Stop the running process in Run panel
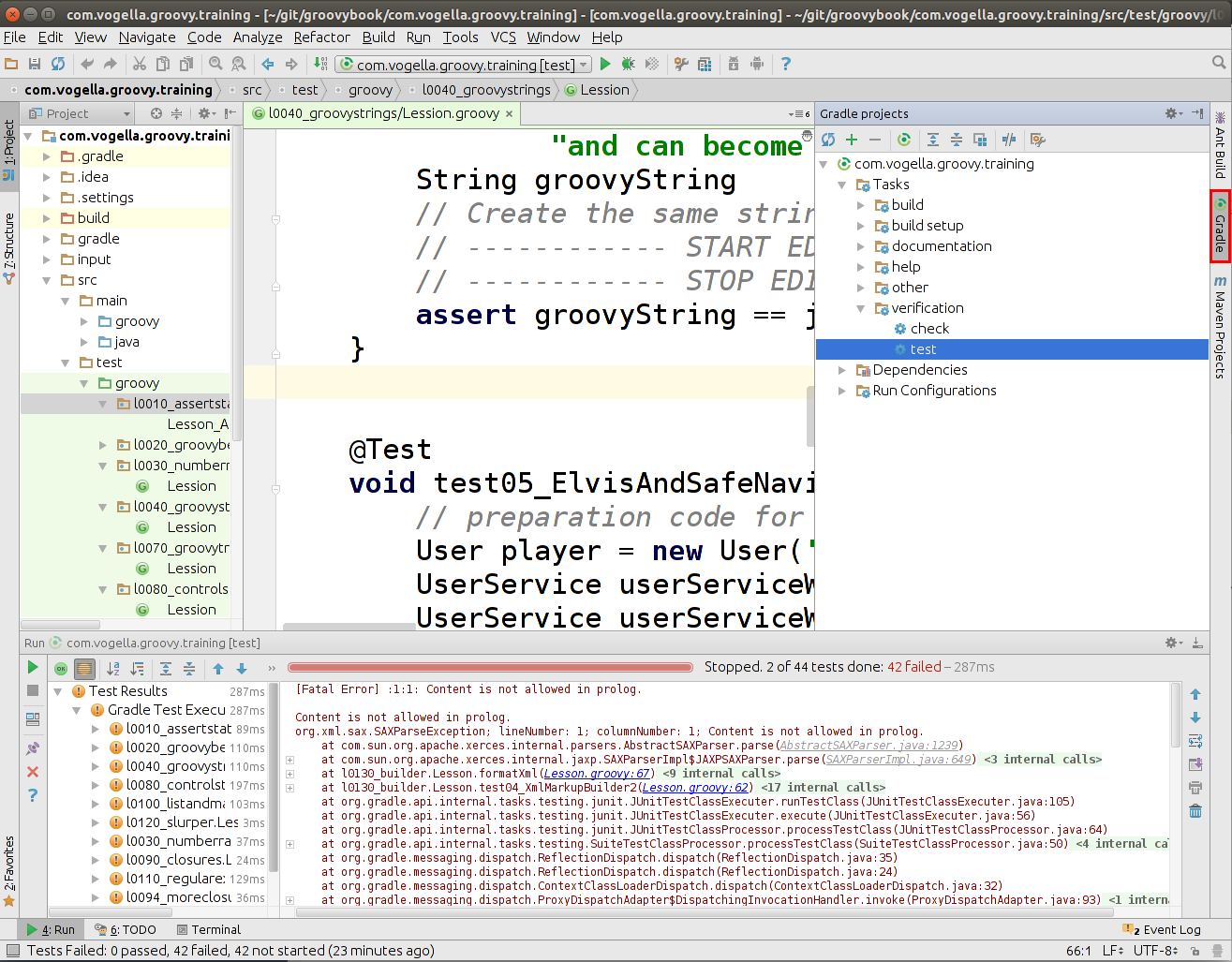 tap(33, 690)
